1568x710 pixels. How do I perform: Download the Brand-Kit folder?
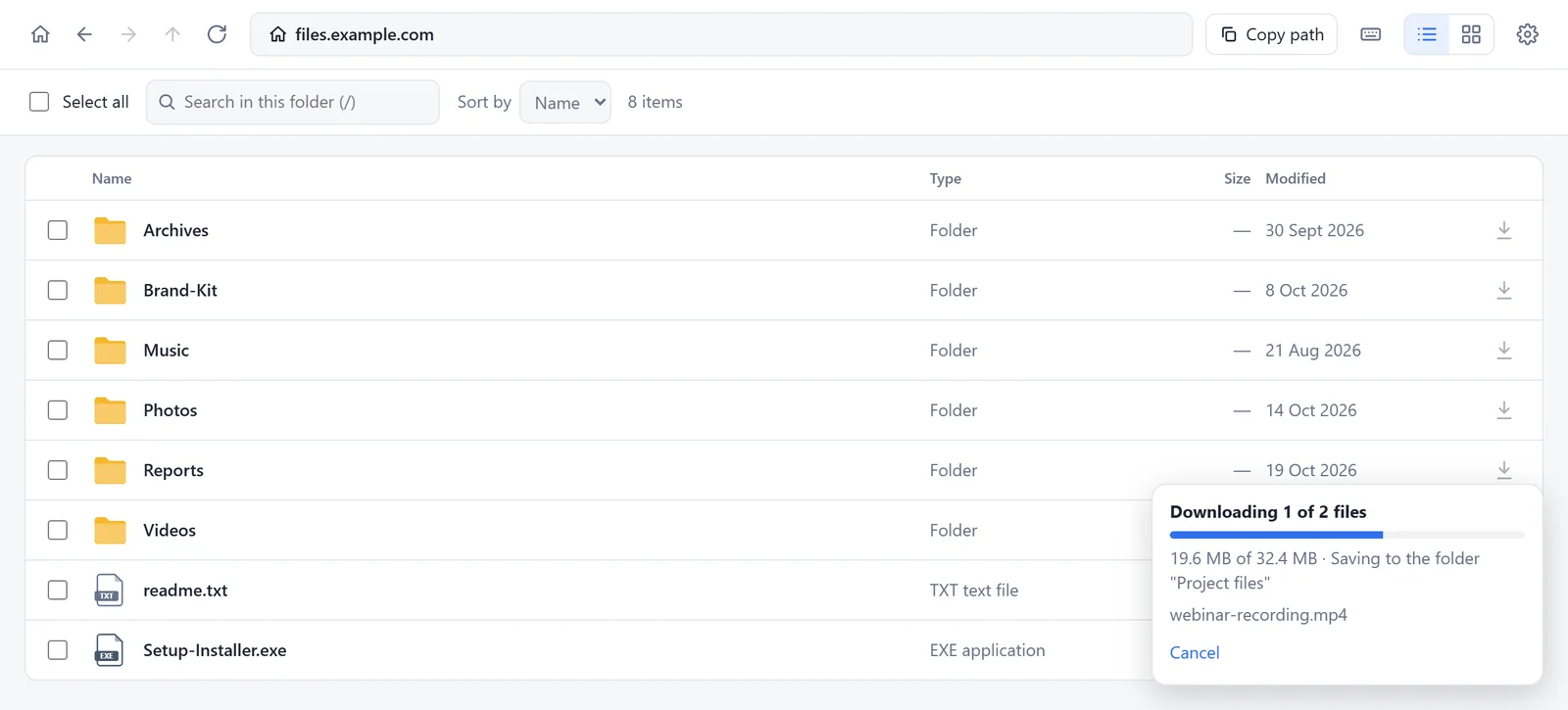[x=1504, y=290]
